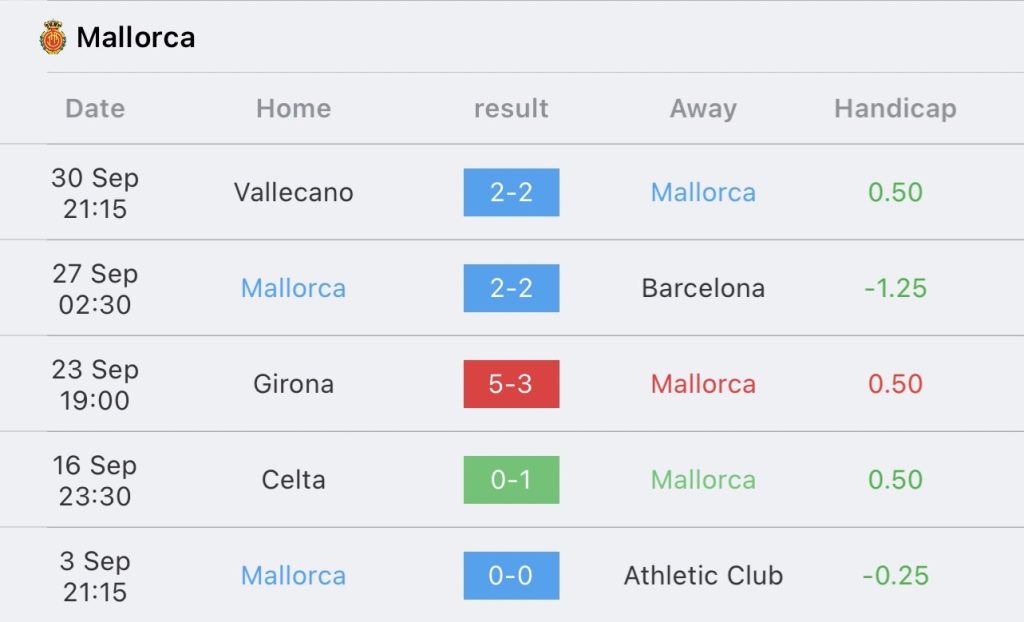Select the Handicap column header
This screenshot has width=1024, height=622.
coord(895,108)
